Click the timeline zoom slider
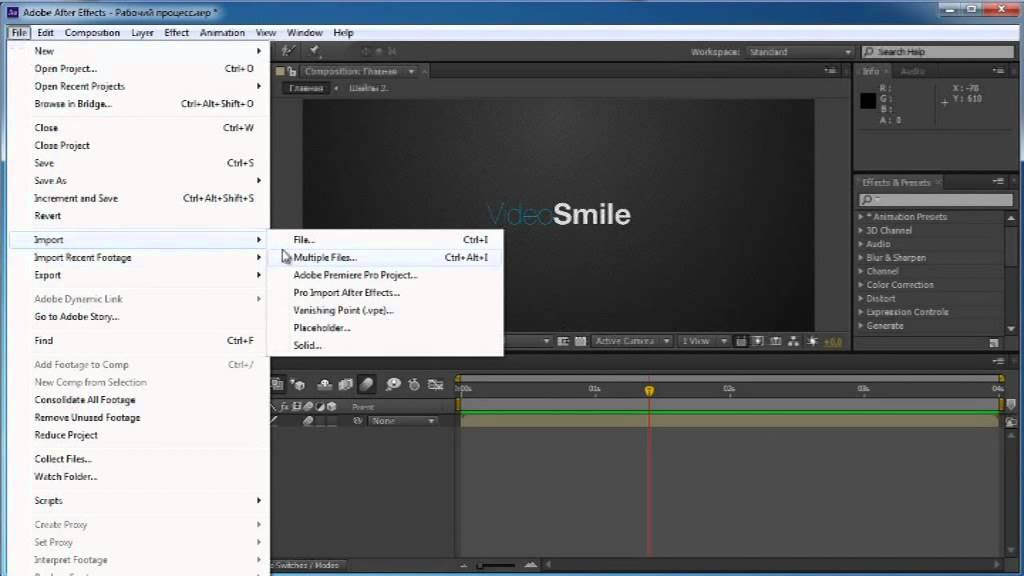Screen dimensions: 1024x576 [x=497, y=565]
